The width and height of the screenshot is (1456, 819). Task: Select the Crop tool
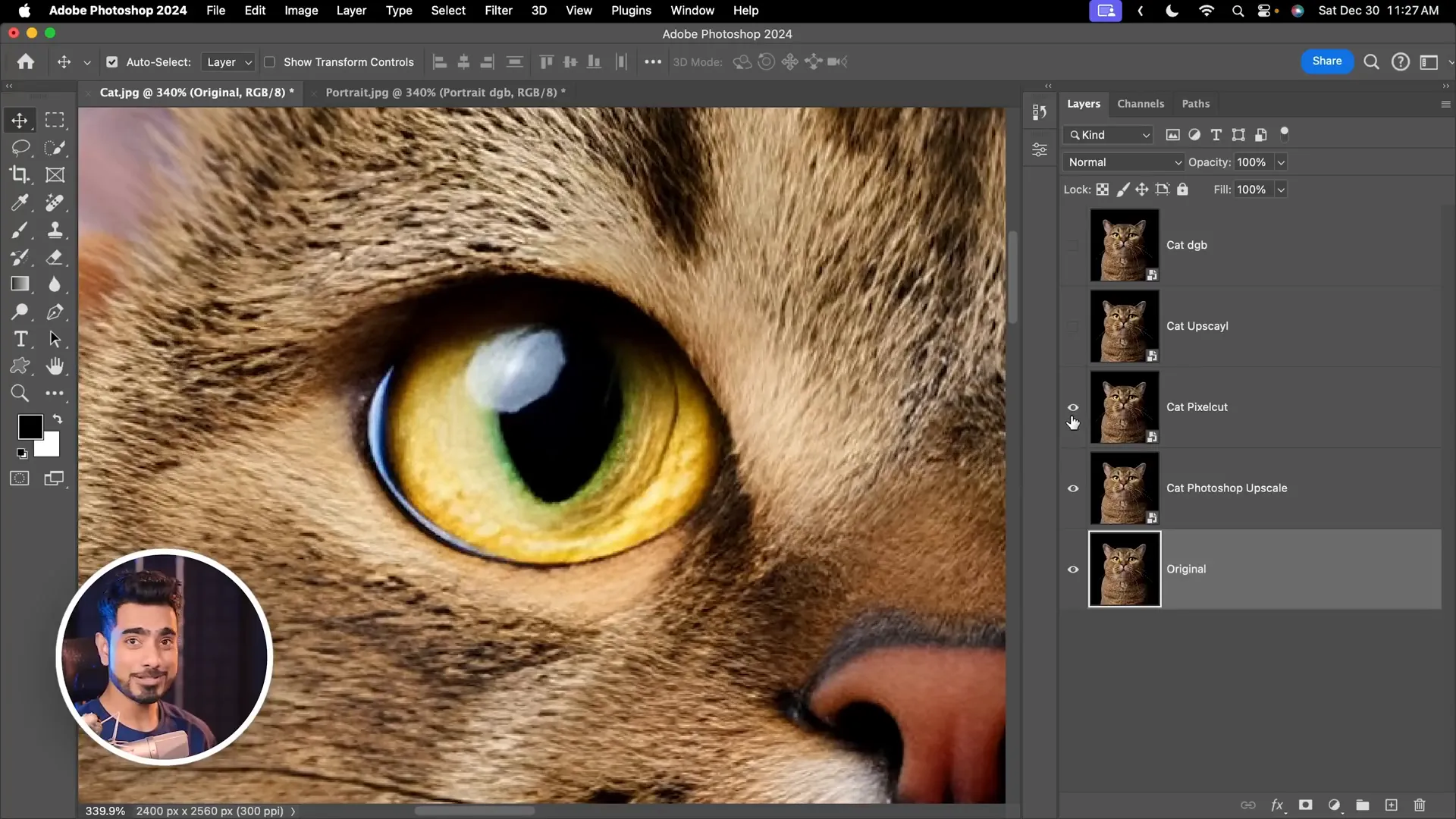point(20,175)
